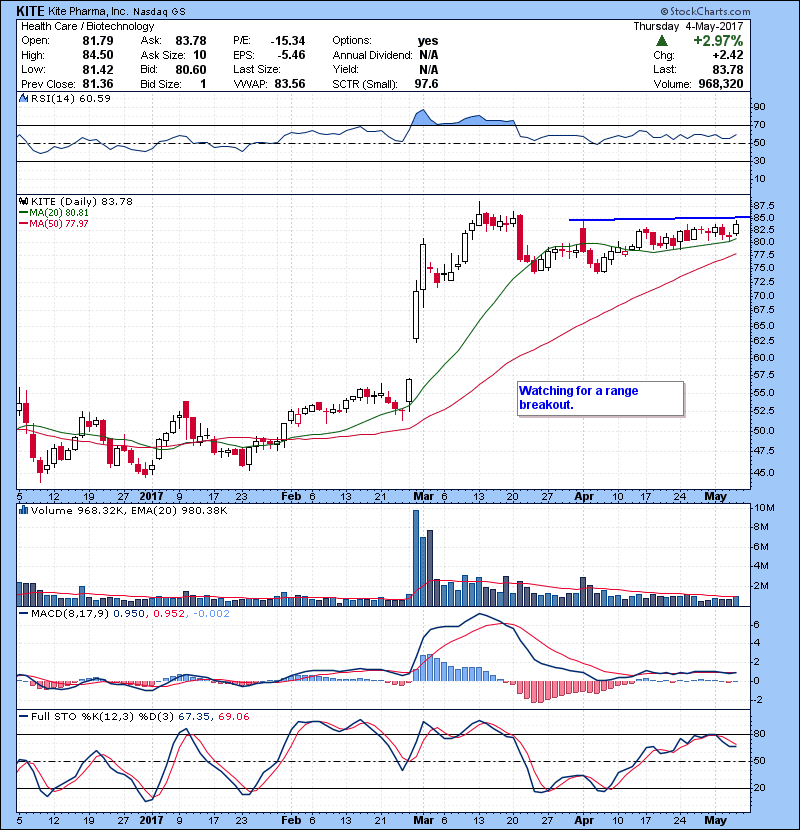The width and height of the screenshot is (800, 830).
Task: Click the RSI value 60.59
Action: tap(96, 98)
